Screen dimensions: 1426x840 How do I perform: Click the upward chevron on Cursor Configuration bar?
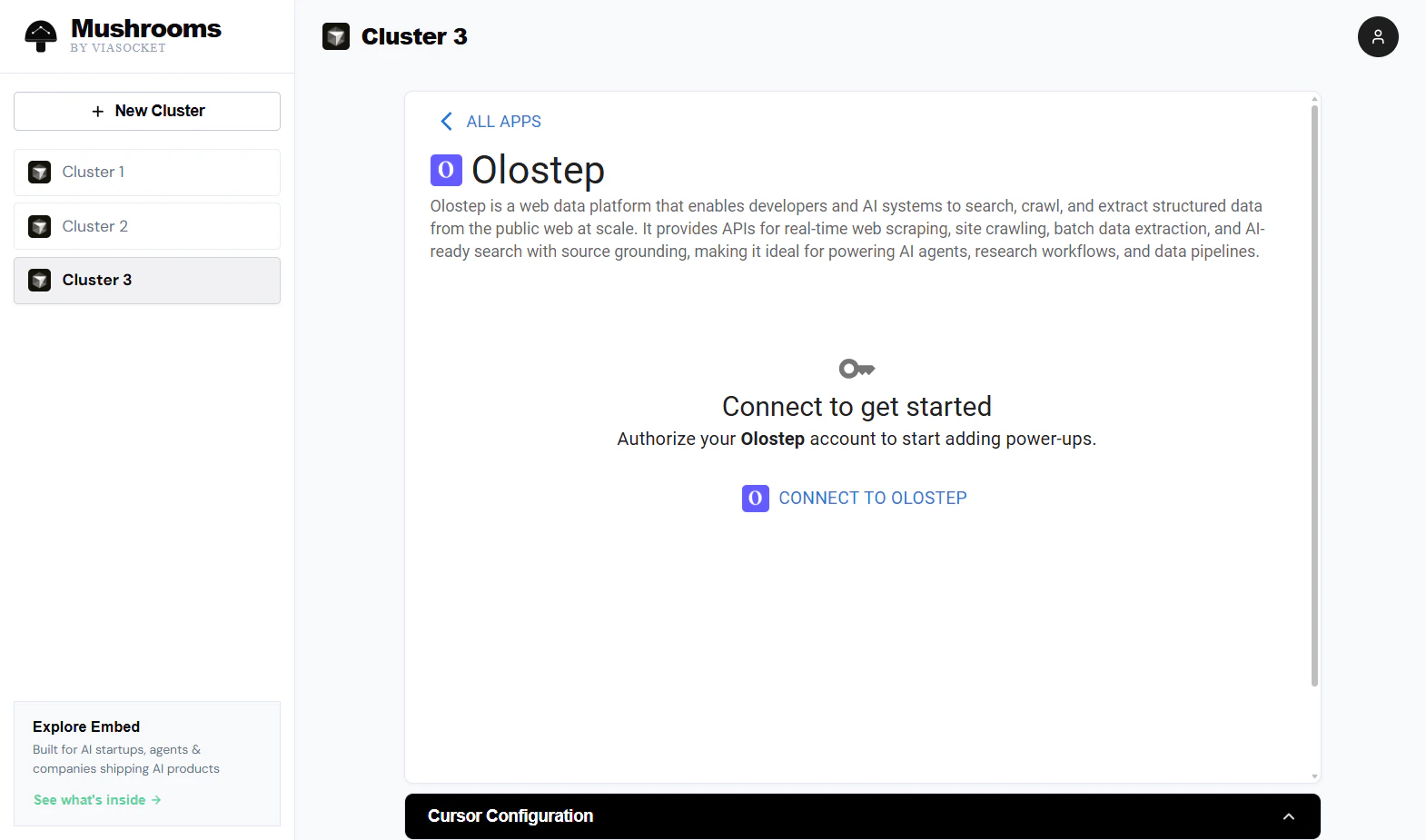pyautogui.click(x=1289, y=816)
